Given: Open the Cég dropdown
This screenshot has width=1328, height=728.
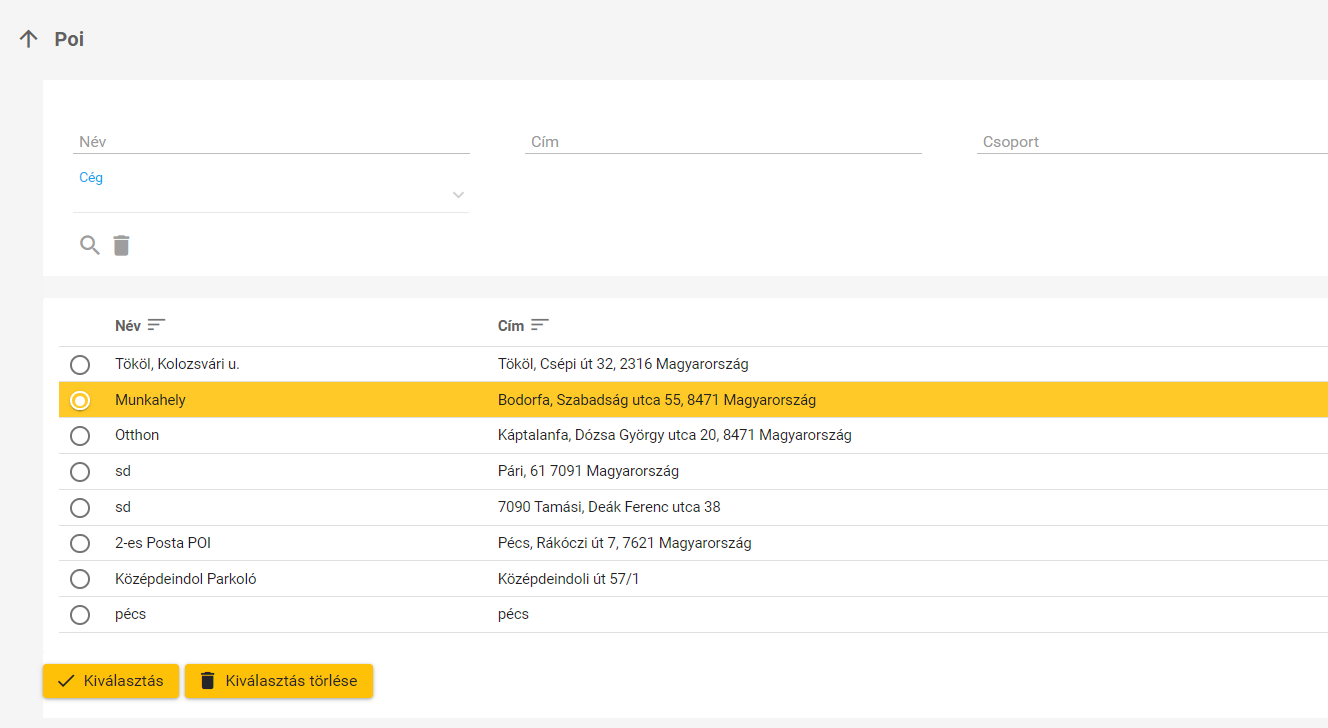Looking at the screenshot, I should coord(270,195).
